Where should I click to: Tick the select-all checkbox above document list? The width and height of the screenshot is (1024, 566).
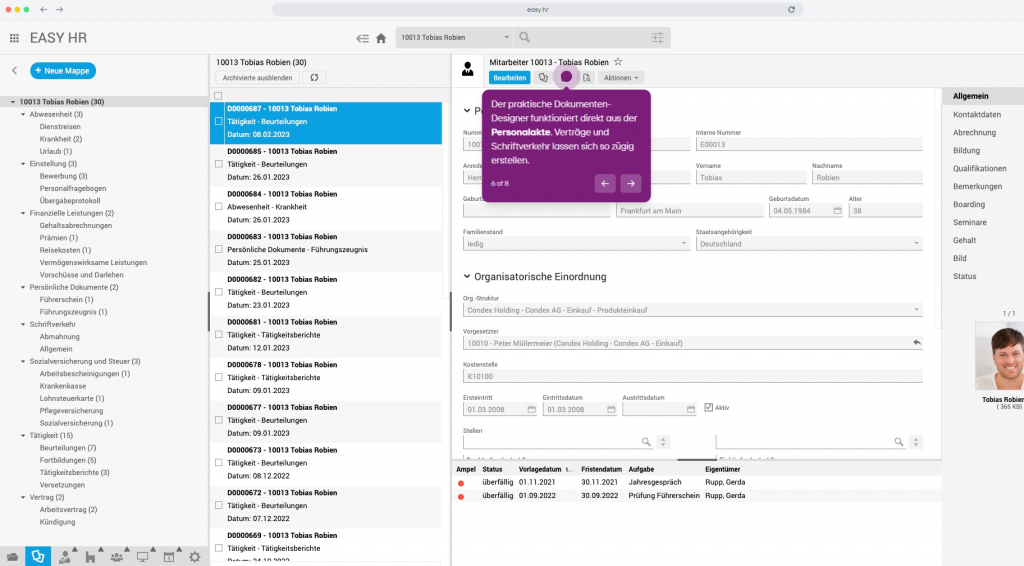(x=219, y=96)
